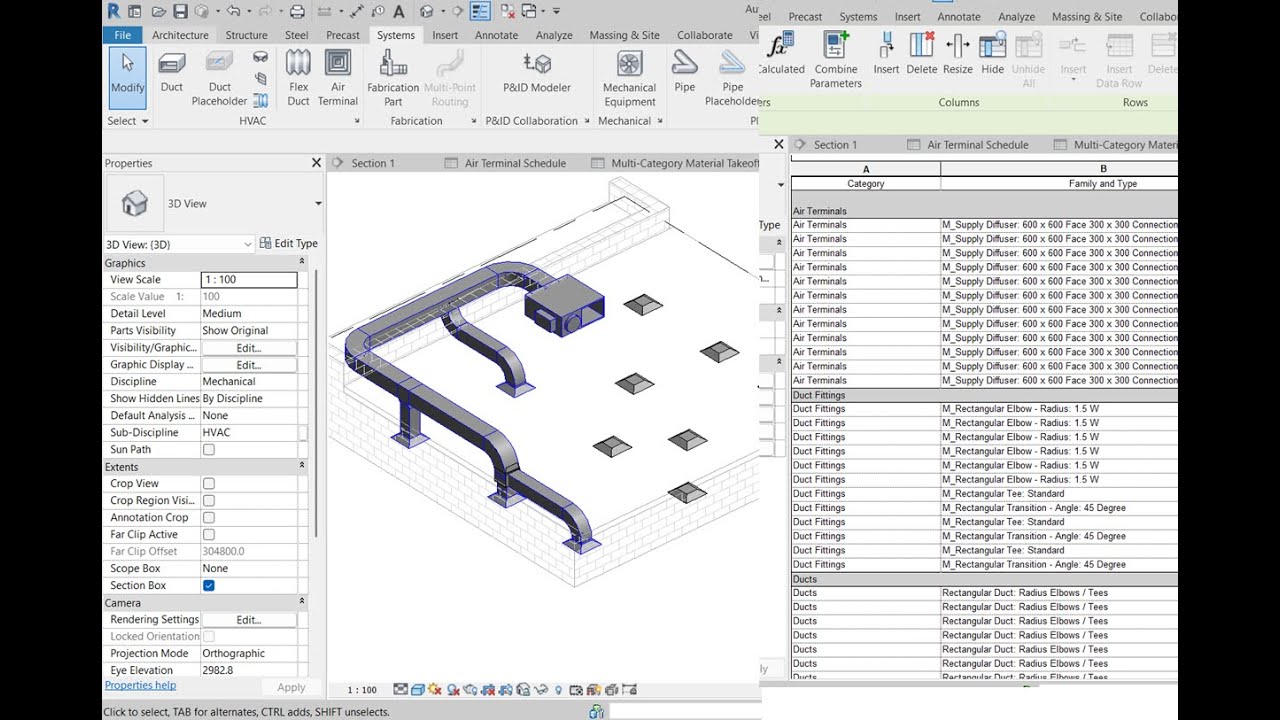Screen dimensions: 1280x720
Task: Choose the Duct Placeholder tool
Action: coord(219,78)
